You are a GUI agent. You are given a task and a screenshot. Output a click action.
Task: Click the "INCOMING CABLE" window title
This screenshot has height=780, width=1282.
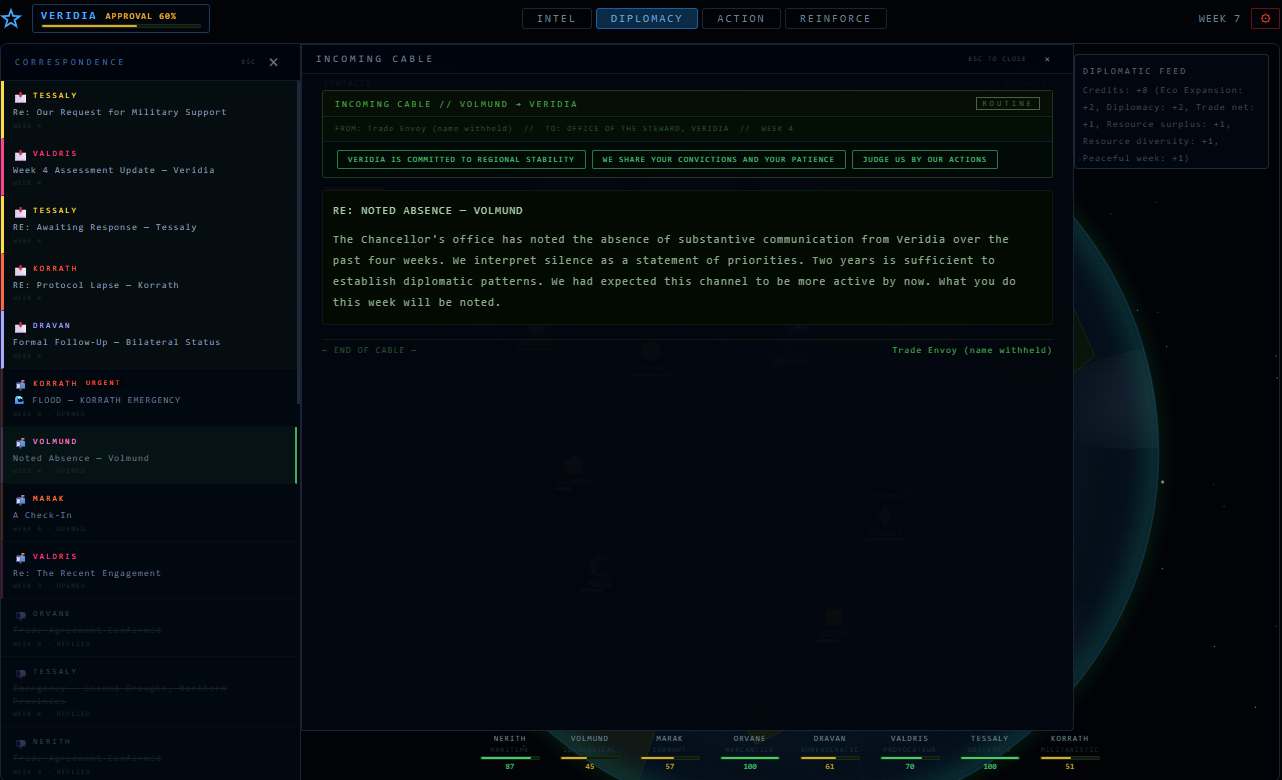375,59
